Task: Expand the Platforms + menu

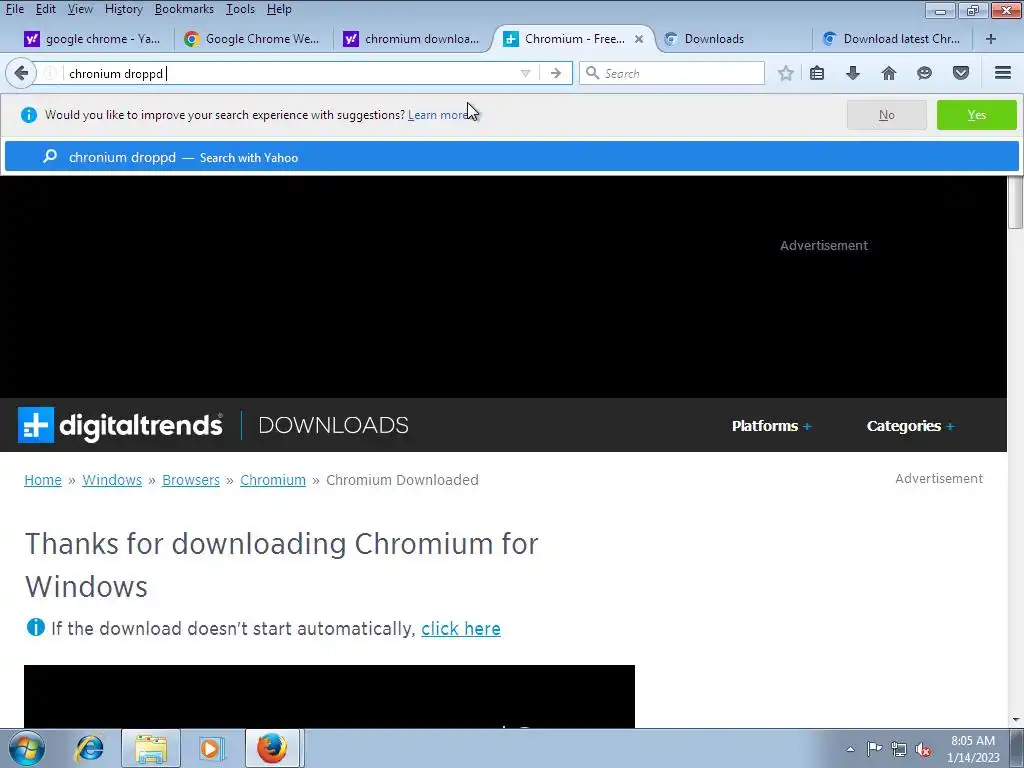Action: (771, 426)
